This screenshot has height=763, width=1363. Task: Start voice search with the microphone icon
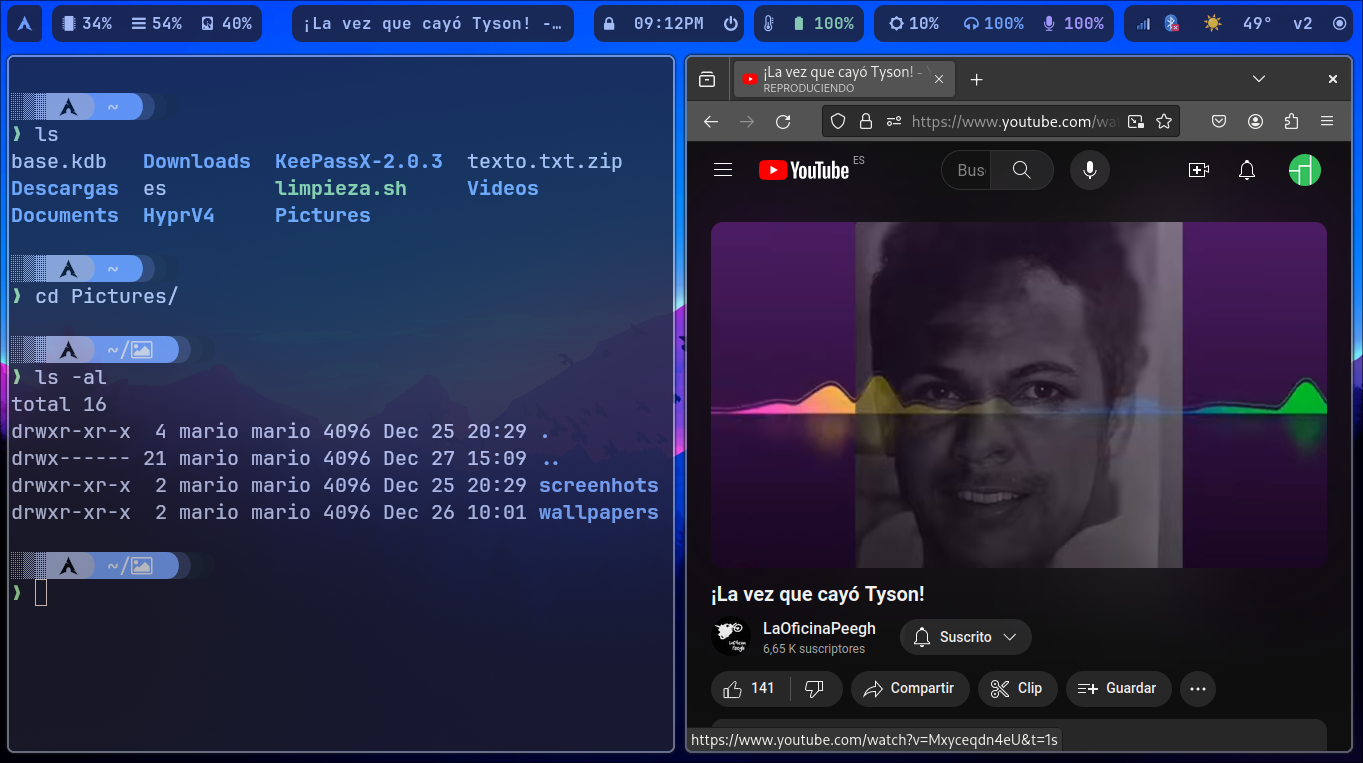(1090, 170)
